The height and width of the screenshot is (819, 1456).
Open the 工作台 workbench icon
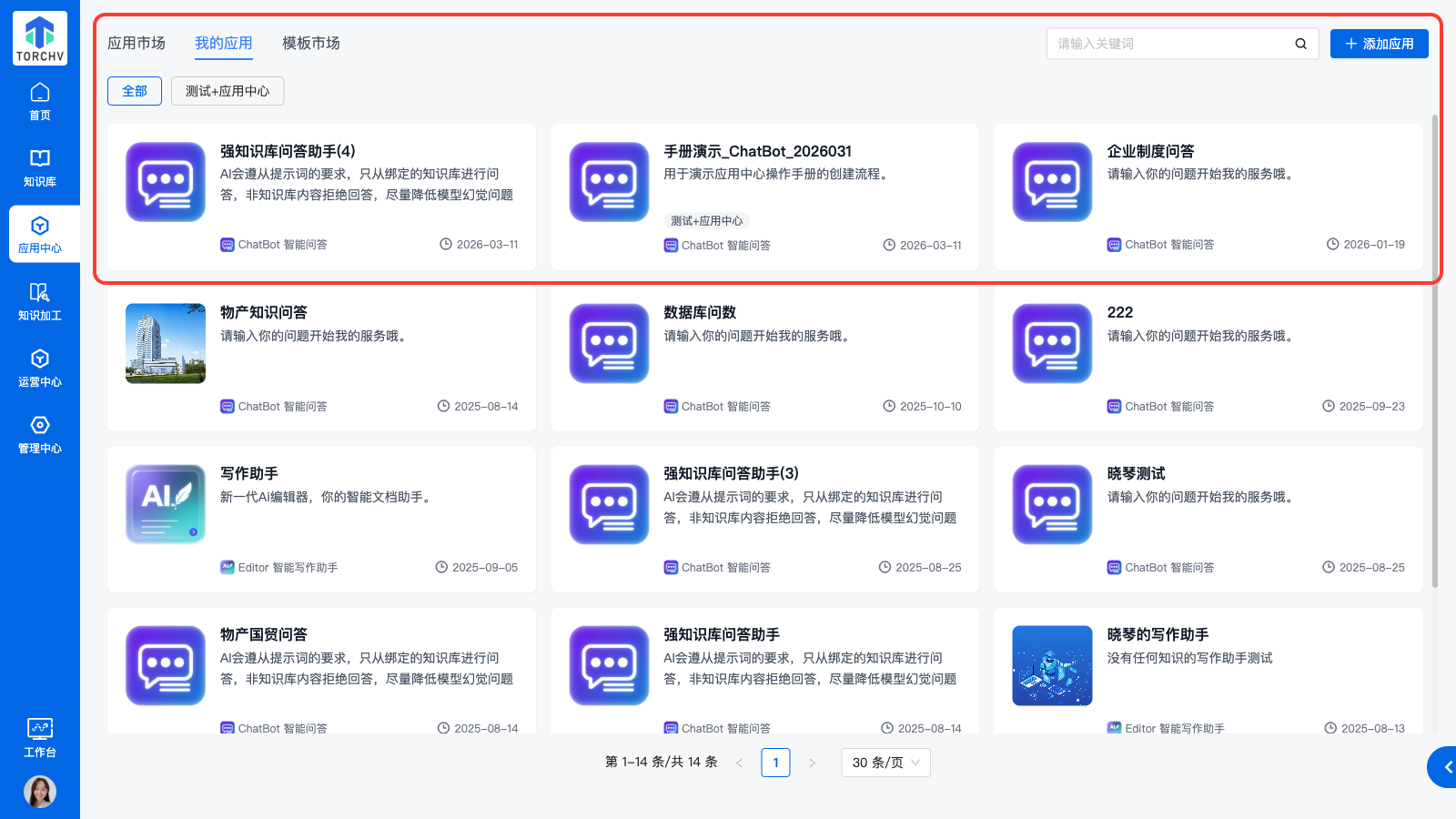coord(40,737)
